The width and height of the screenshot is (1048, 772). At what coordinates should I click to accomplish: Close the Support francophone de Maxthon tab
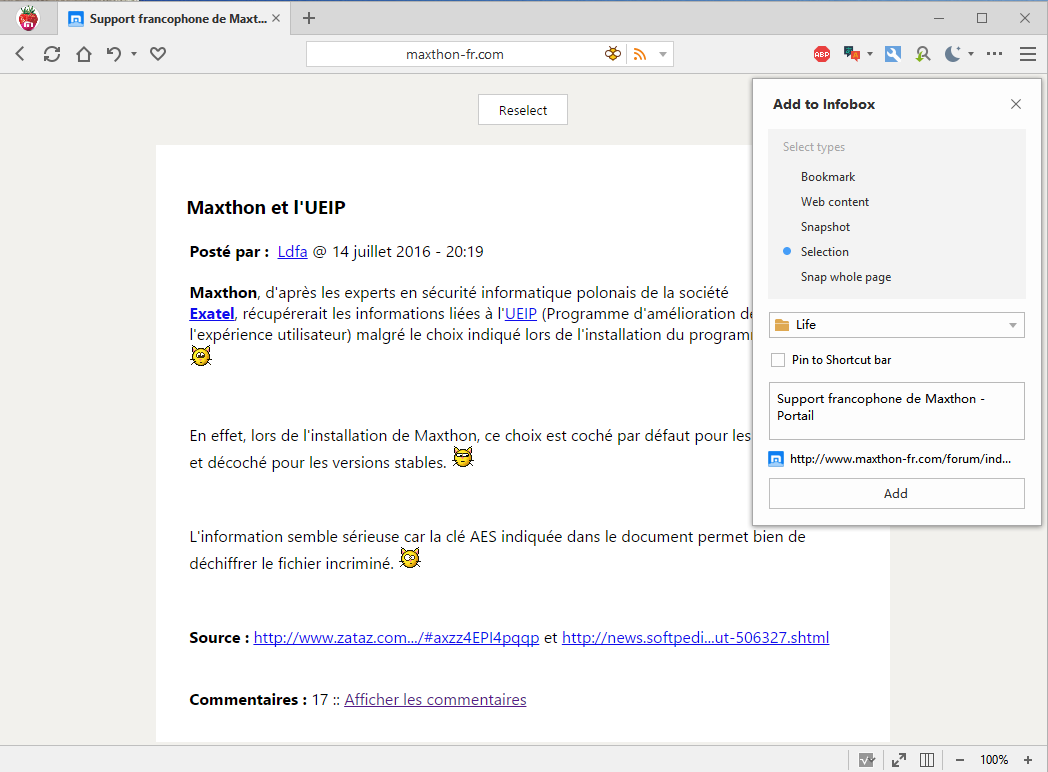tap(276, 19)
